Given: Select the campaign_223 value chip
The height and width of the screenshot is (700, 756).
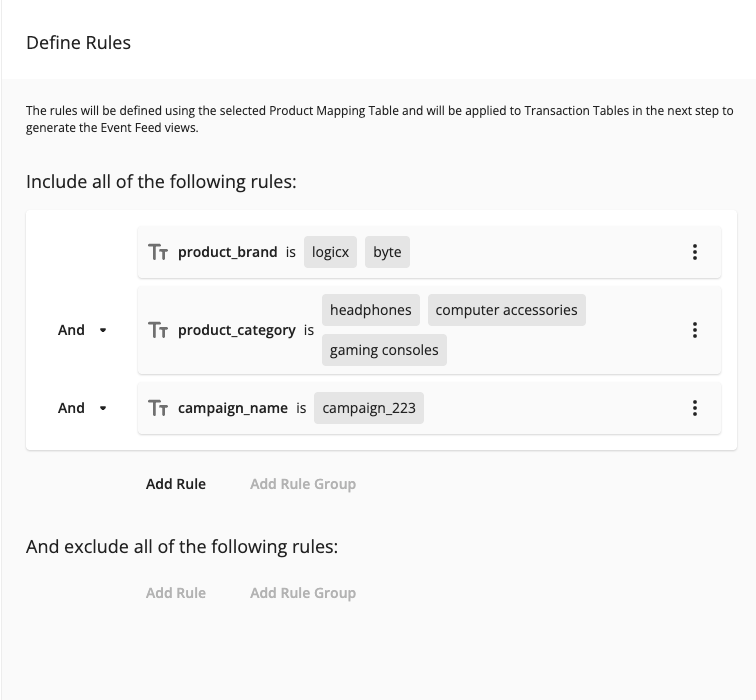Looking at the screenshot, I should [x=369, y=408].
